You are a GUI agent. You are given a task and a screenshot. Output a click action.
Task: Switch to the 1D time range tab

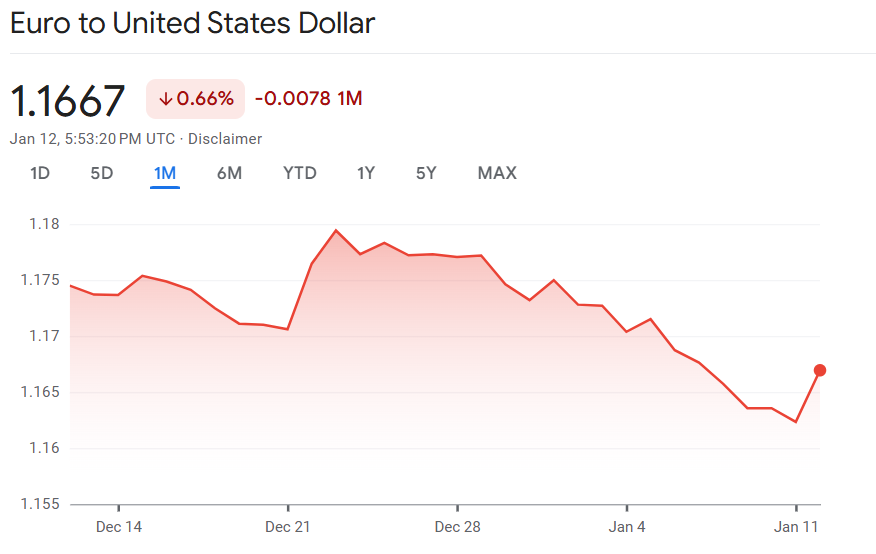[40, 173]
